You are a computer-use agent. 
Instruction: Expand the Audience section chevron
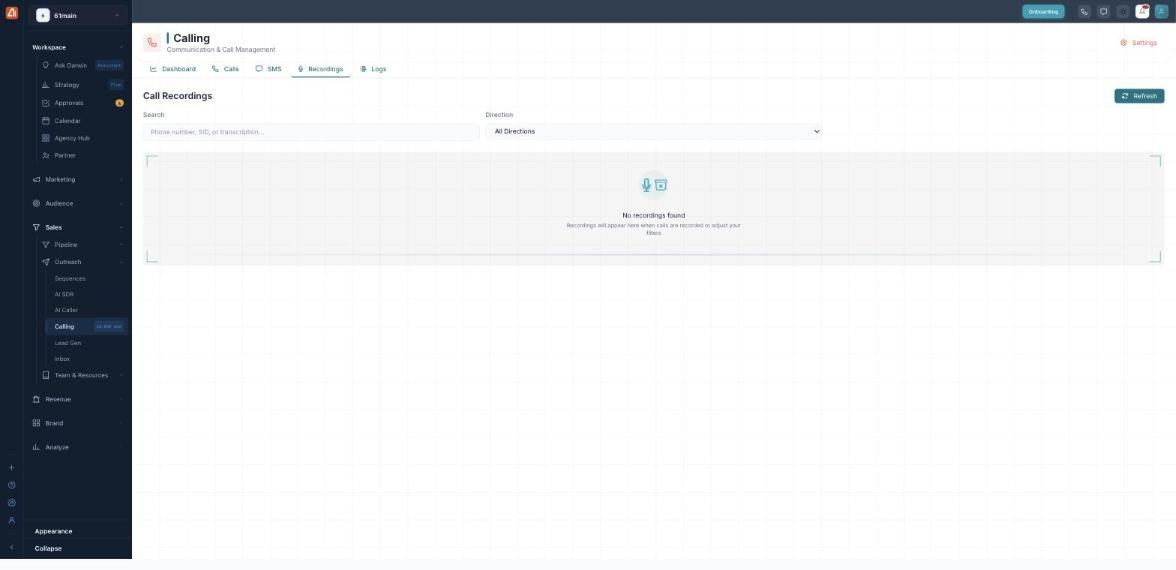pyautogui.click(x=121, y=203)
